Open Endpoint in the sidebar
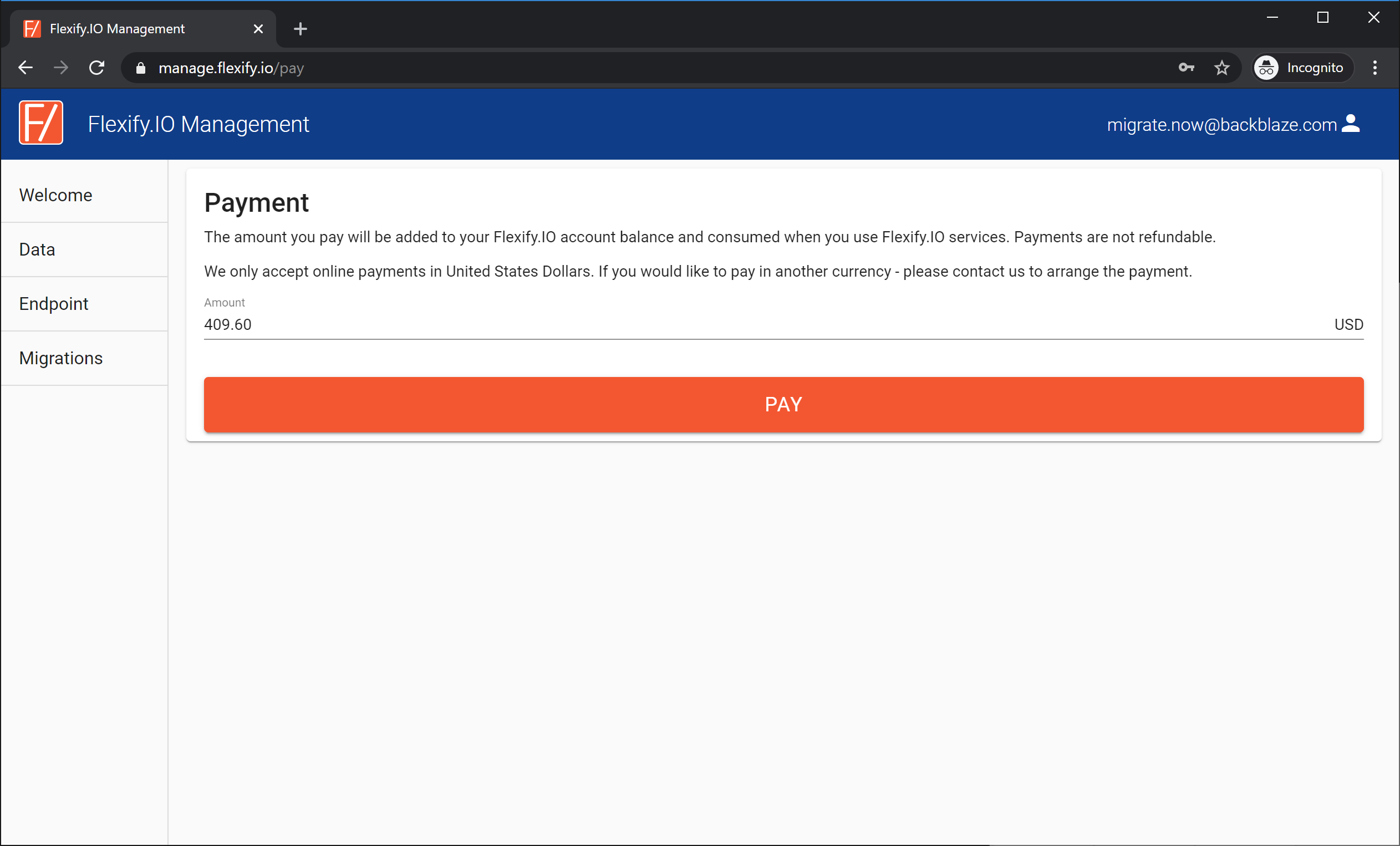 click(84, 304)
